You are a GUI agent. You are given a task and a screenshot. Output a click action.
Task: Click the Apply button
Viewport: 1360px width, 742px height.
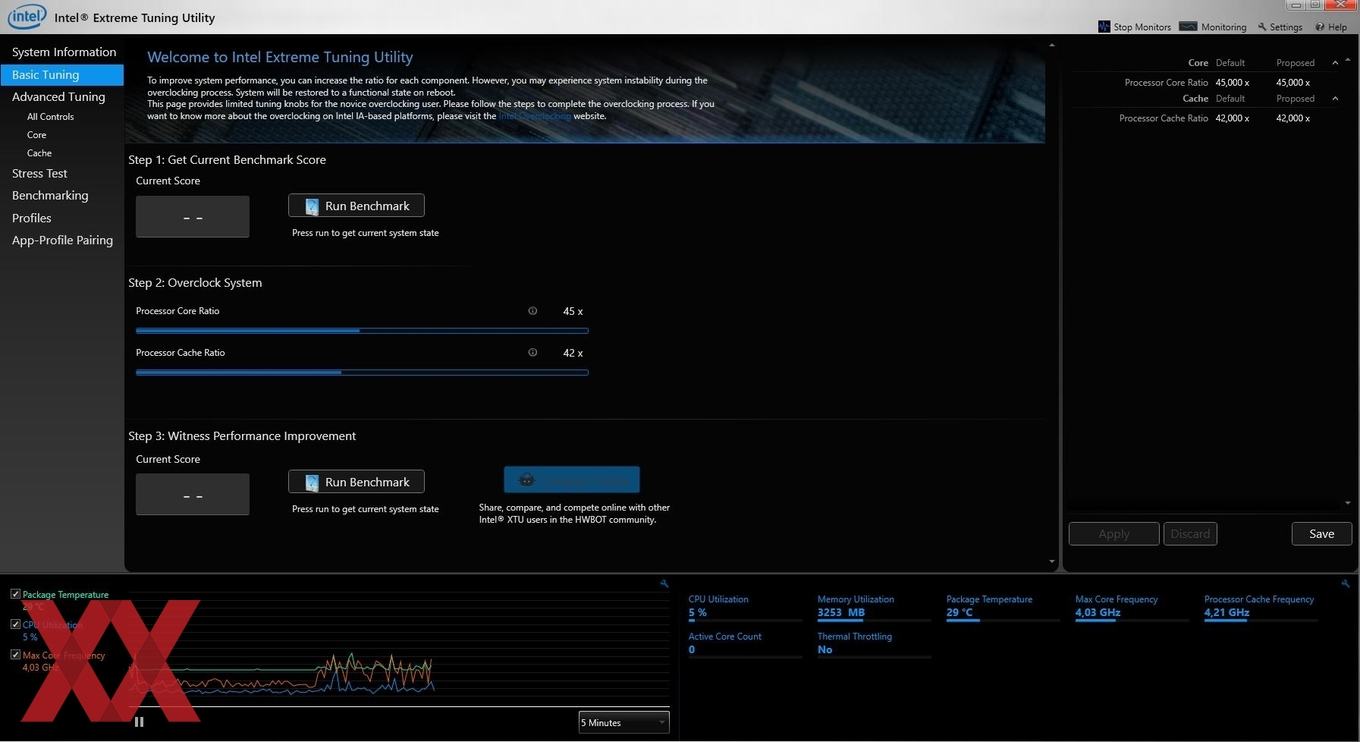tap(1114, 534)
